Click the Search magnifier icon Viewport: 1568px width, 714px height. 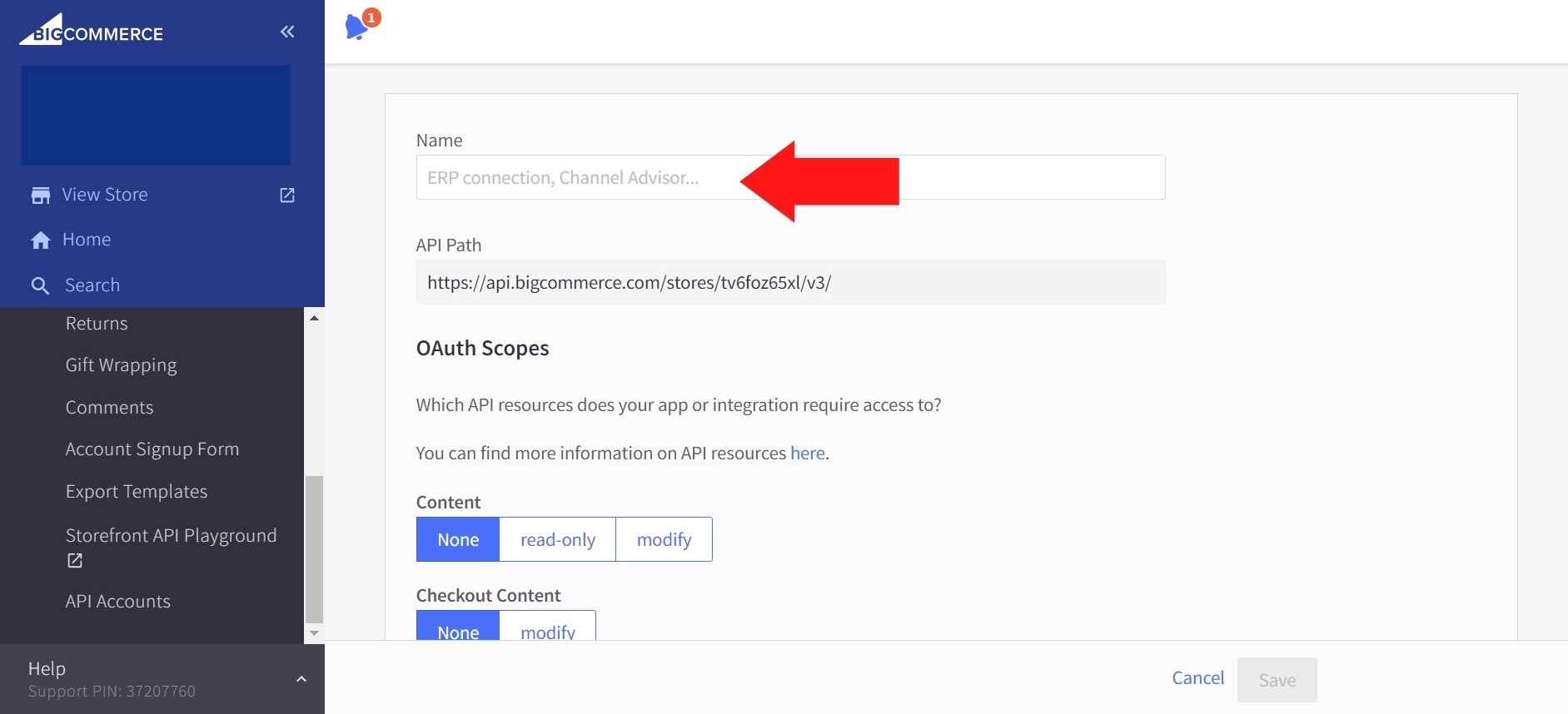[40, 285]
